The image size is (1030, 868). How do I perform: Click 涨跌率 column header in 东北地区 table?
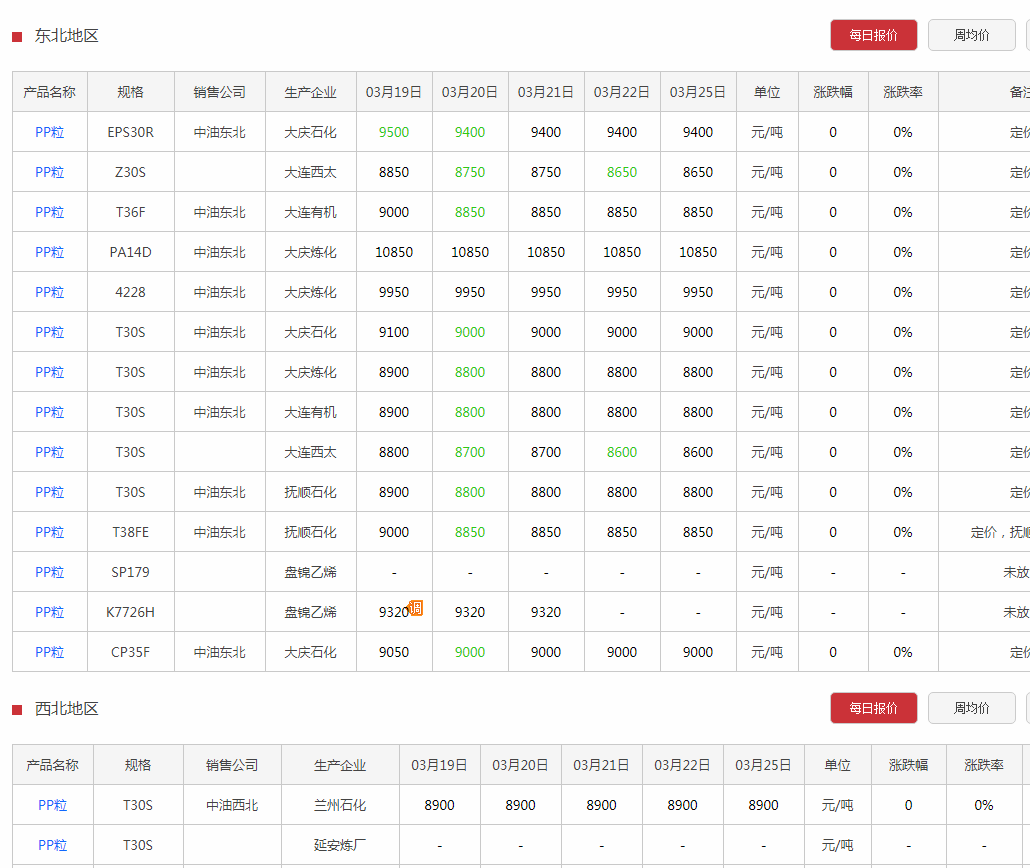903,92
